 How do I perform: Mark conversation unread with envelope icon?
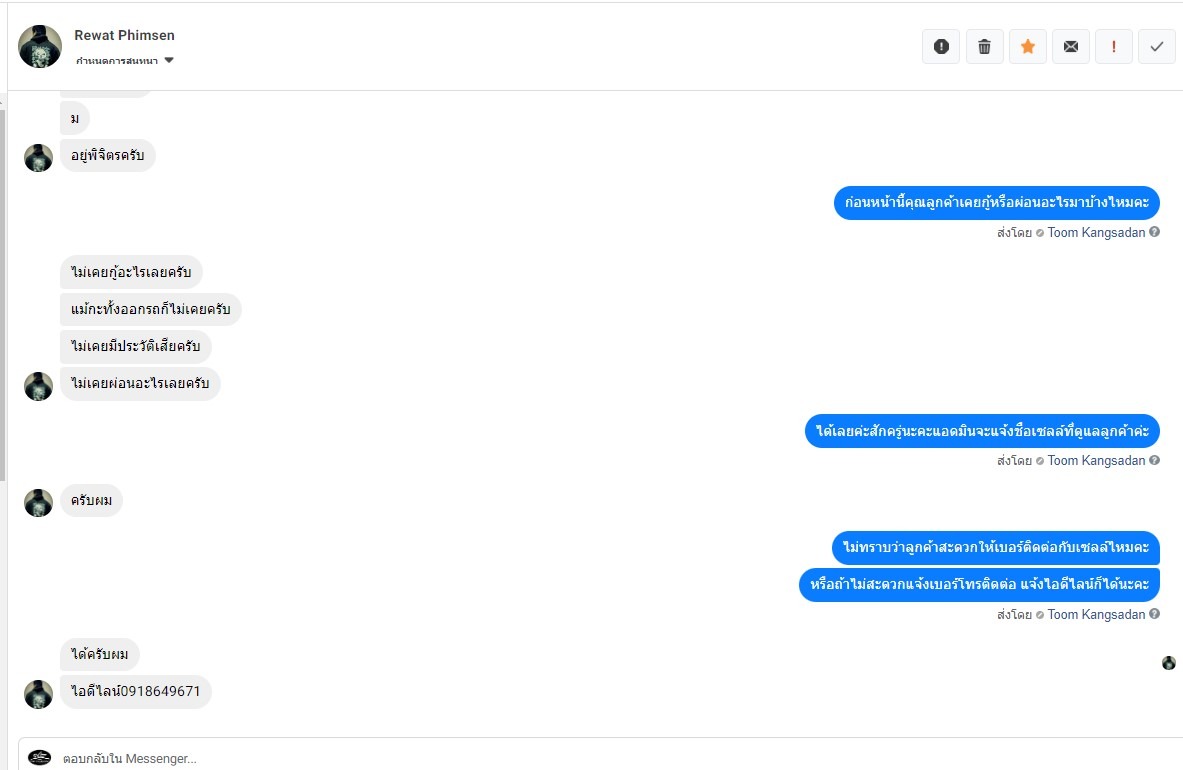click(1071, 46)
